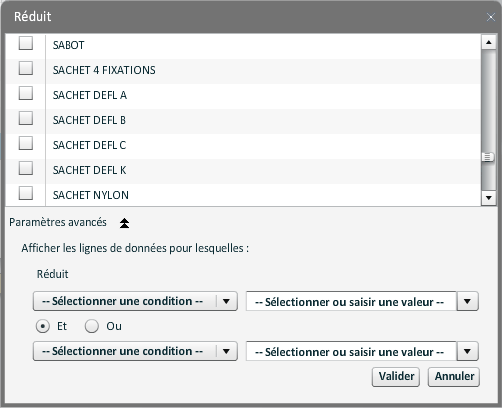Expand the first value dropdown arrow
This screenshot has height=408, width=502.
point(467,301)
